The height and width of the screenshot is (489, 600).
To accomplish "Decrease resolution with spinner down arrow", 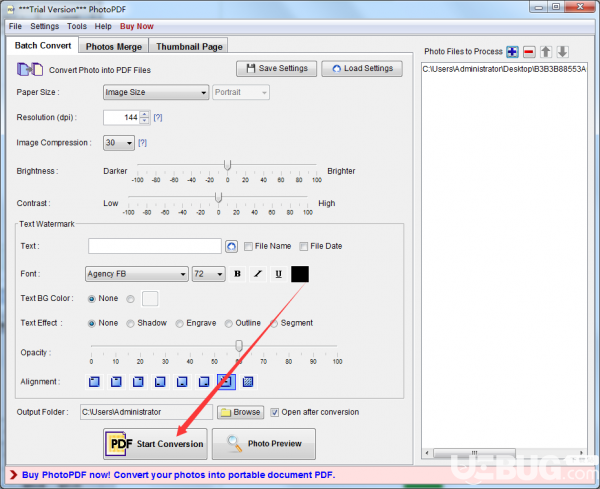I will click(144, 121).
